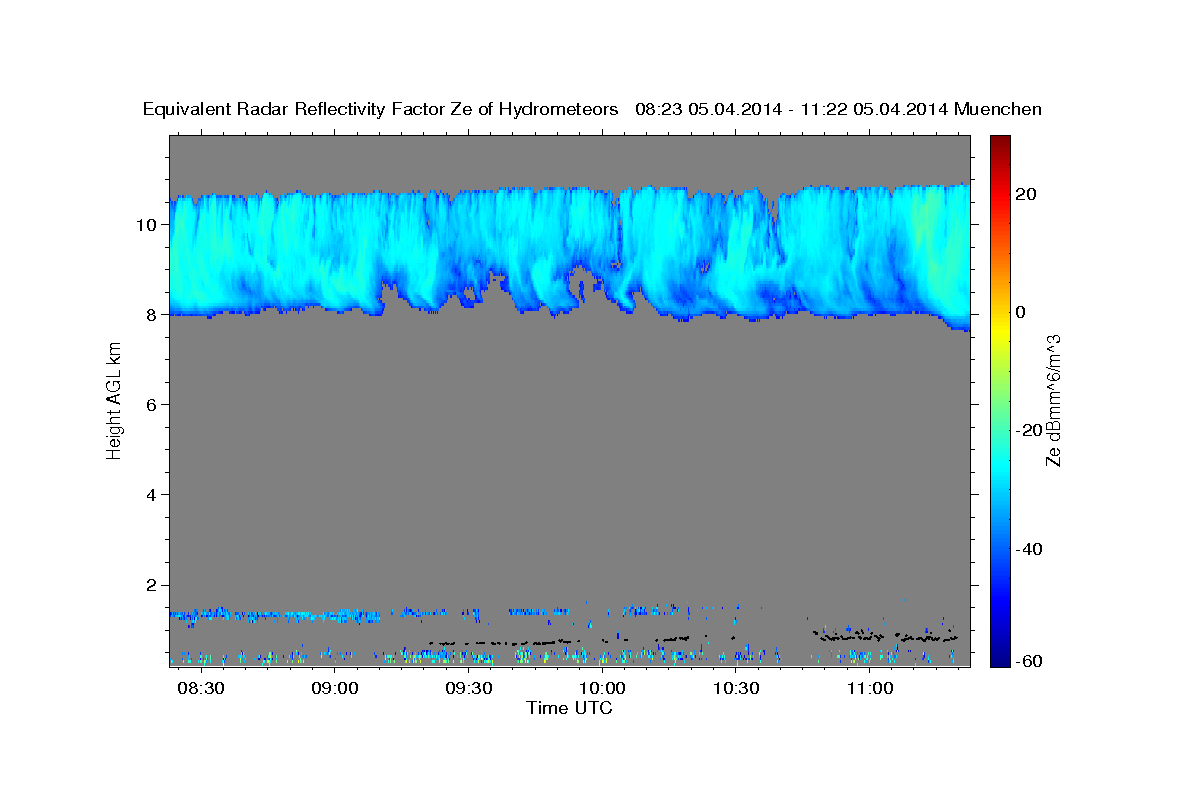Click the plot title 'Equivalent Radar Reflectivity Factor Ze of Hydrometeors'
1200x800 pixels.
(381, 110)
